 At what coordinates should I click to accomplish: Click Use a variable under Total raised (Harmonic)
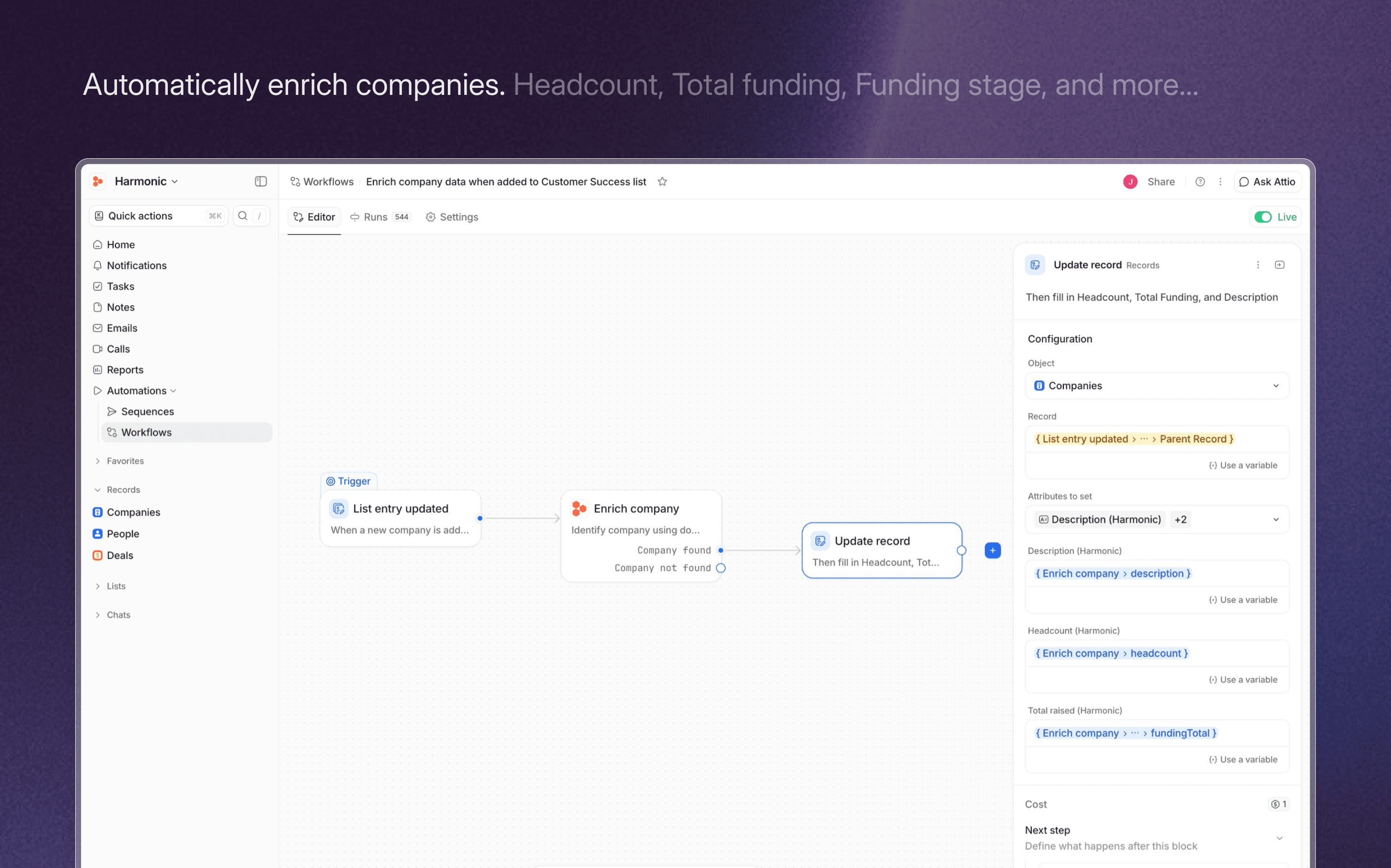pyautogui.click(x=1243, y=759)
